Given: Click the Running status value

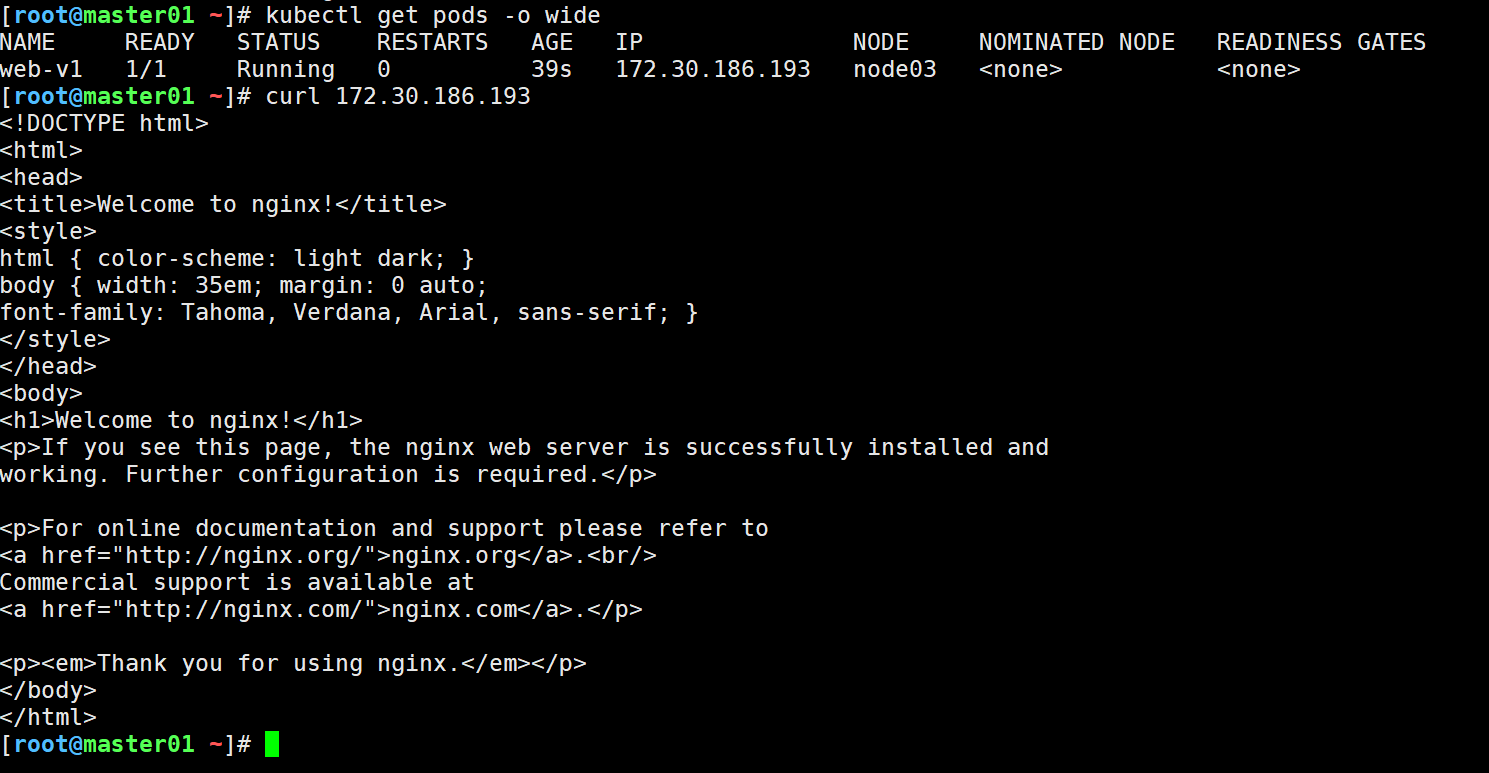Looking at the screenshot, I should coord(285,69).
